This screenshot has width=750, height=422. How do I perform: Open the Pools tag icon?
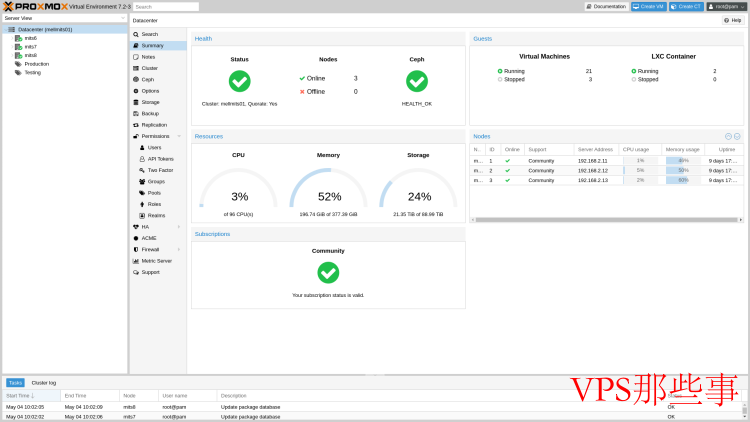142,193
